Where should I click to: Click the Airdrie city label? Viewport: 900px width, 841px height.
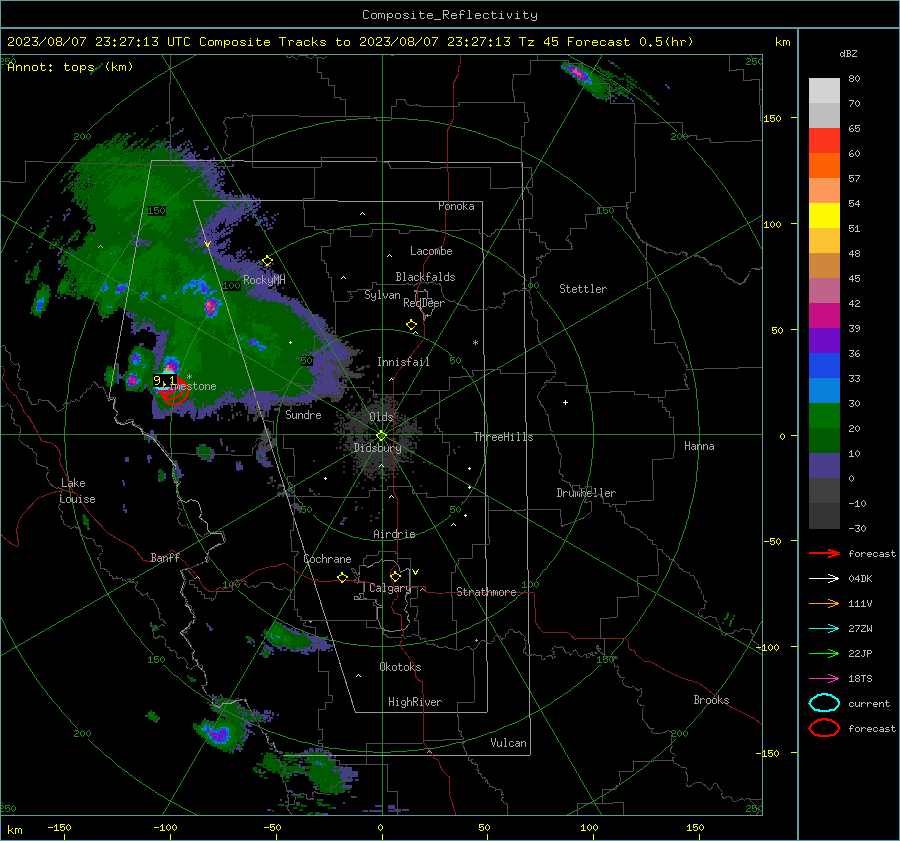[x=394, y=534]
